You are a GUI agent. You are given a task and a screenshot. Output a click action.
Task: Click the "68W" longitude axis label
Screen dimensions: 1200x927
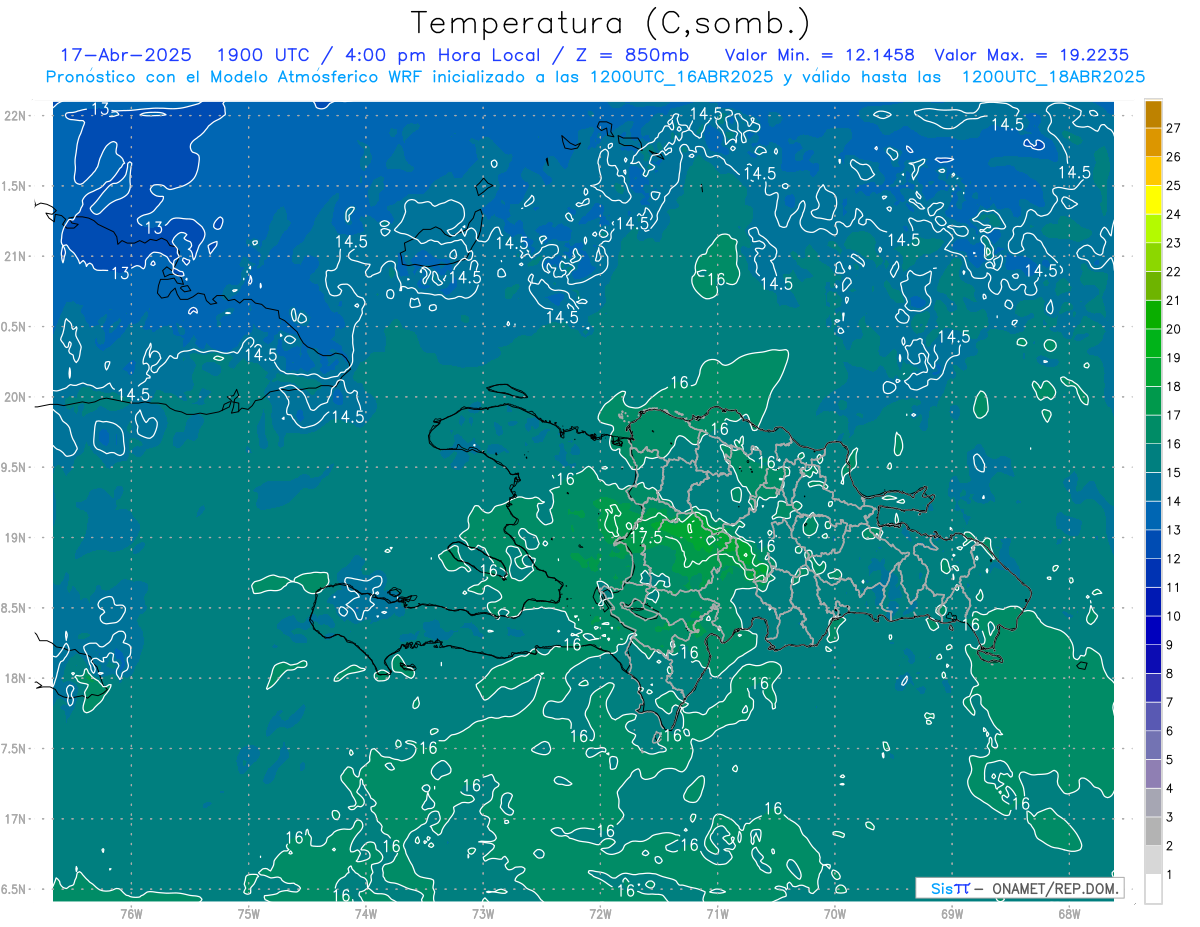pyautogui.click(x=1069, y=913)
